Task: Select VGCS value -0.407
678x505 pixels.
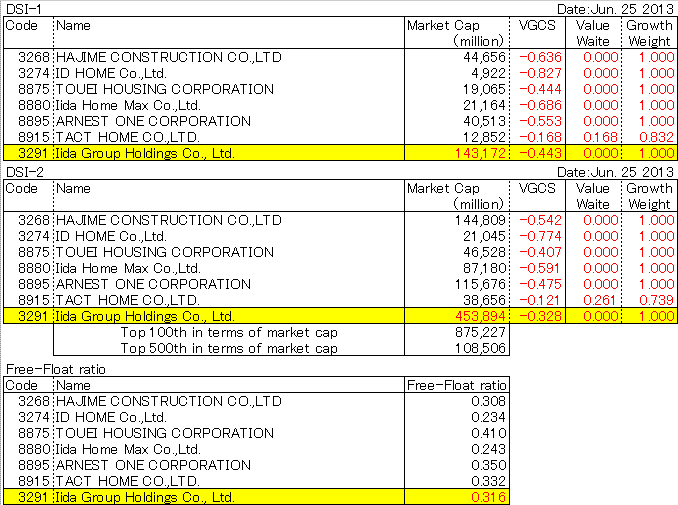Action: [x=540, y=252]
